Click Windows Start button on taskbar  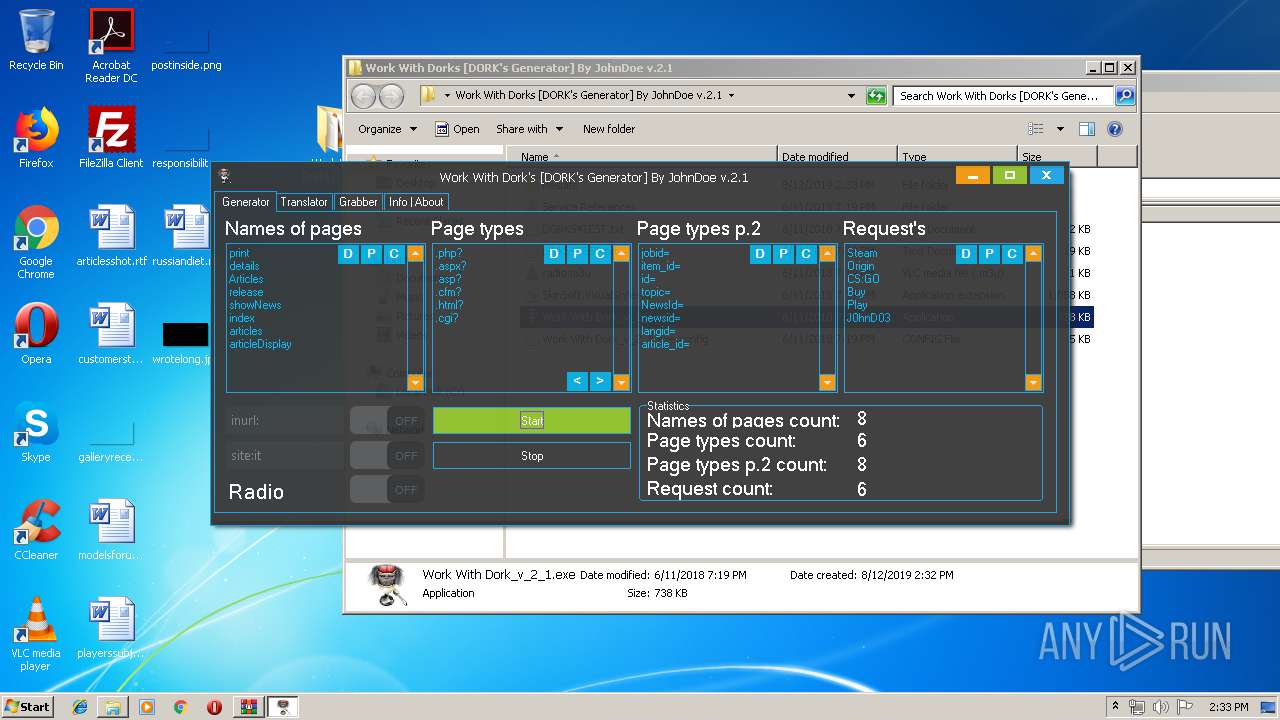coord(27,706)
